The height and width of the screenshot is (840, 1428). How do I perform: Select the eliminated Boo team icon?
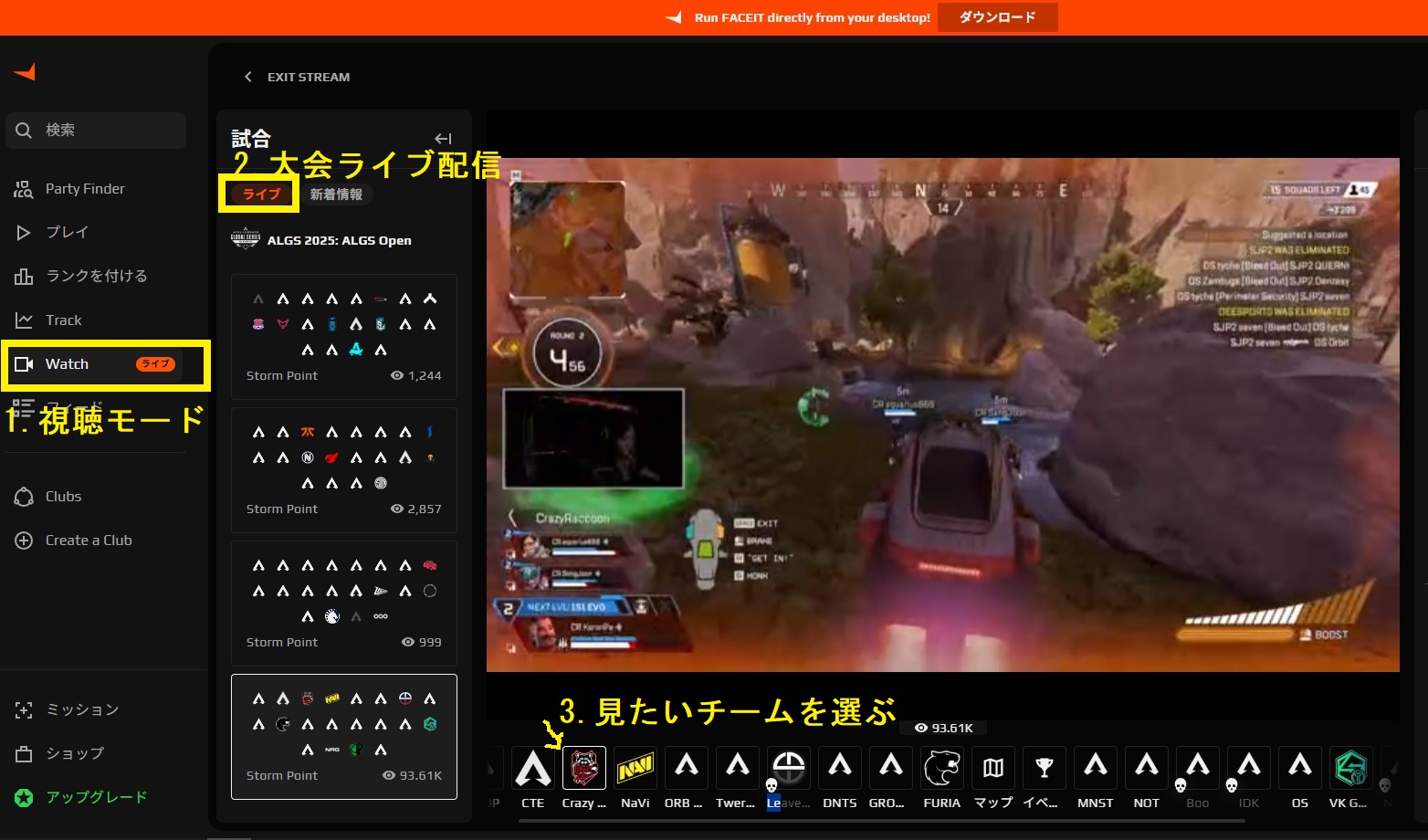pyautogui.click(x=1198, y=778)
